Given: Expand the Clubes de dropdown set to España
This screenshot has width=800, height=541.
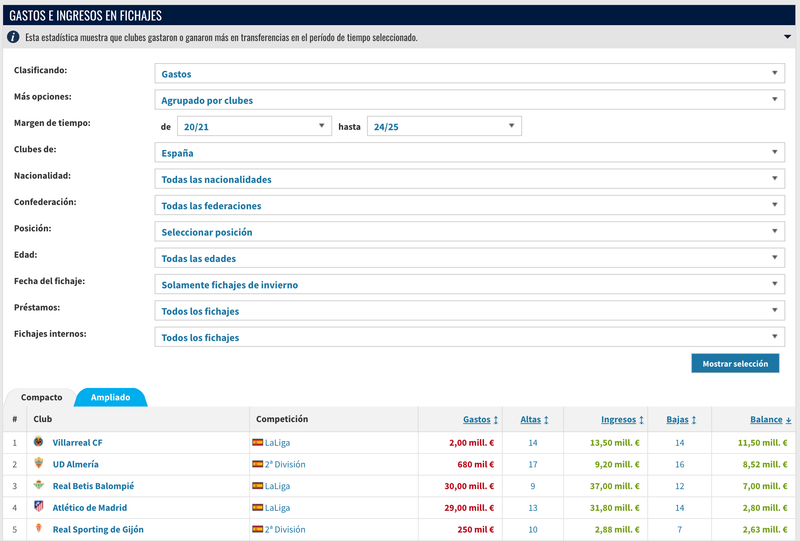Looking at the screenshot, I should [x=469, y=153].
